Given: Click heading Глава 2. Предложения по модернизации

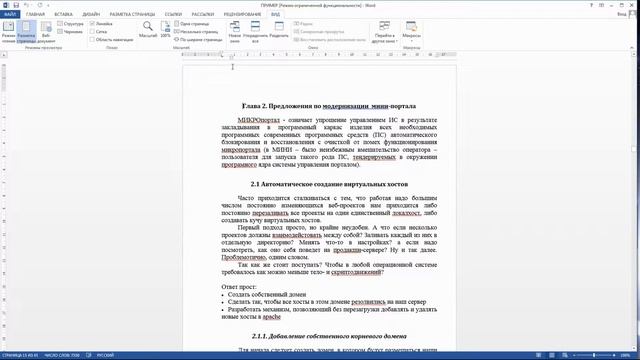Looking at the screenshot, I should (x=329, y=106).
